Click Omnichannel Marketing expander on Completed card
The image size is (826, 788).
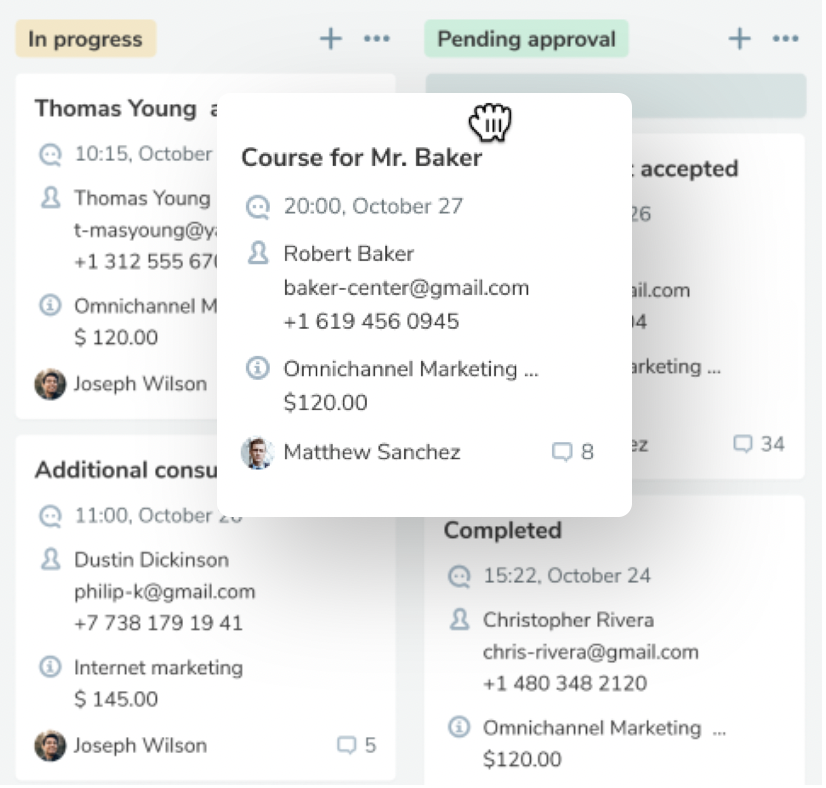pyautogui.click(x=719, y=728)
